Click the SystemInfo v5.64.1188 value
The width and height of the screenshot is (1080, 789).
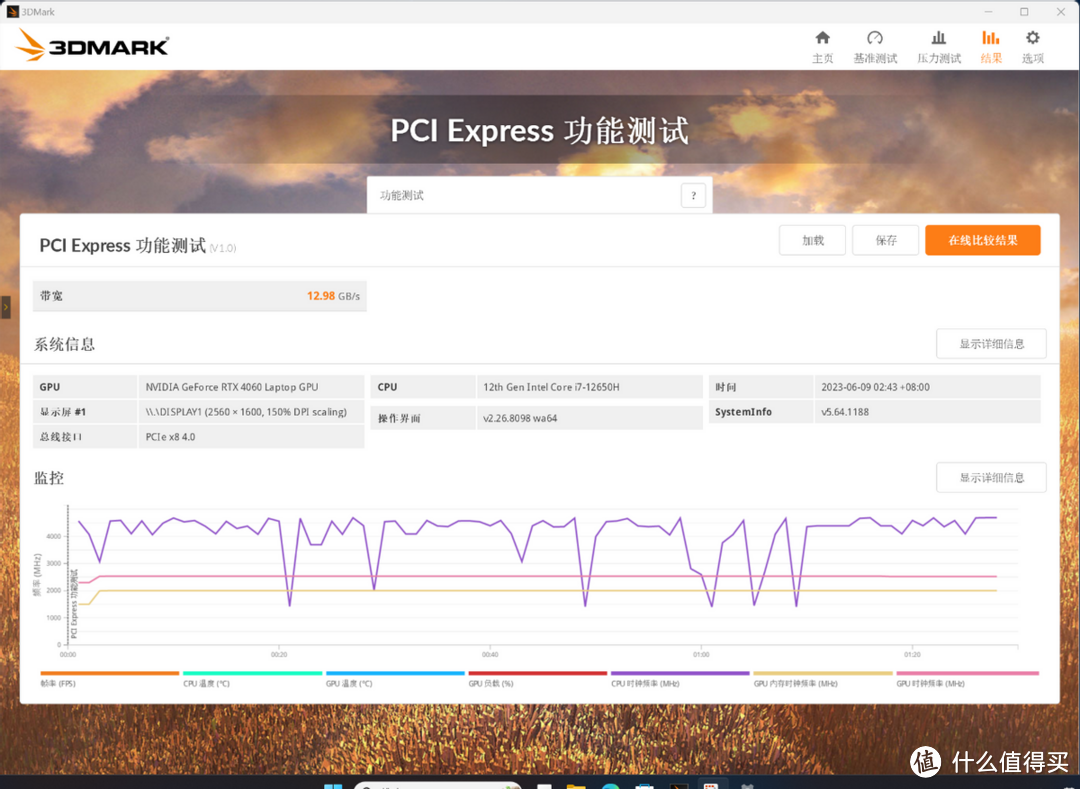point(844,412)
